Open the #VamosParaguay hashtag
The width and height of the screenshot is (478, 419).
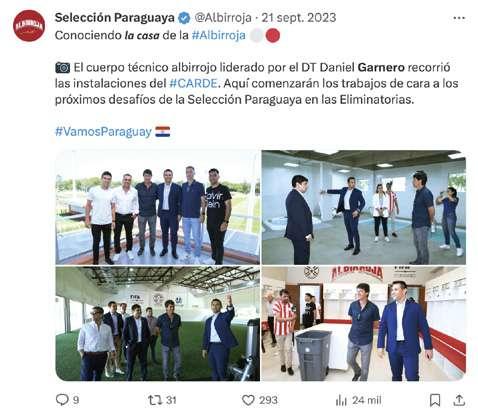click(x=103, y=132)
